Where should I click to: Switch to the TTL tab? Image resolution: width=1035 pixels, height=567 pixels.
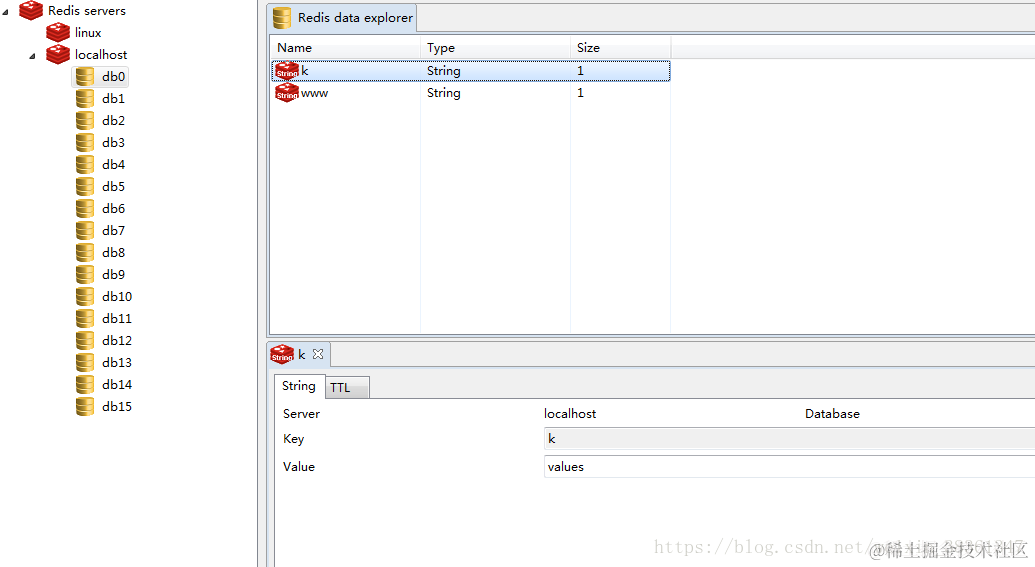click(x=347, y=387)
